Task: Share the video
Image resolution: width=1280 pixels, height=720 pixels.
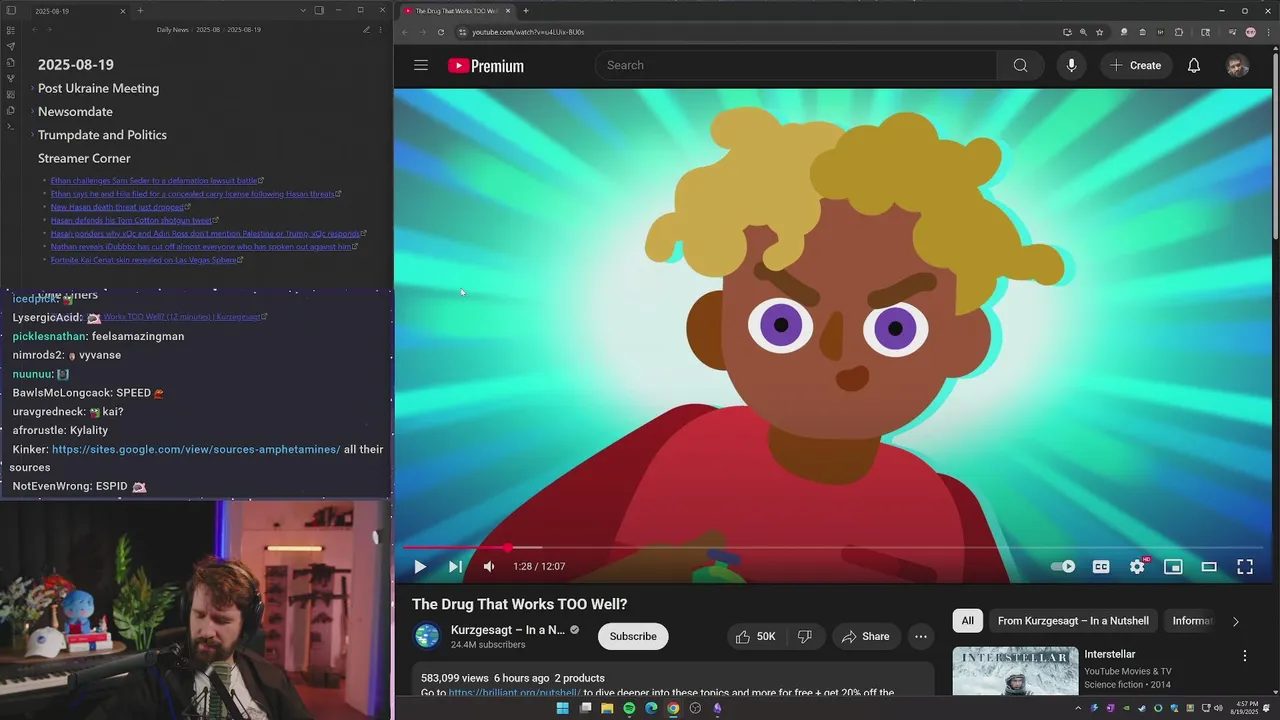Action: 866,636
